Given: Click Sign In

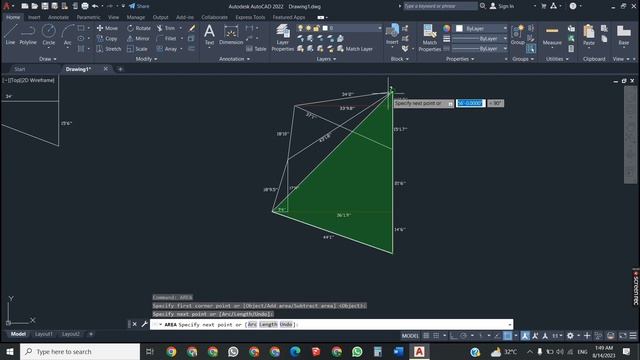Looking at the screenshot, I should 502,6.
